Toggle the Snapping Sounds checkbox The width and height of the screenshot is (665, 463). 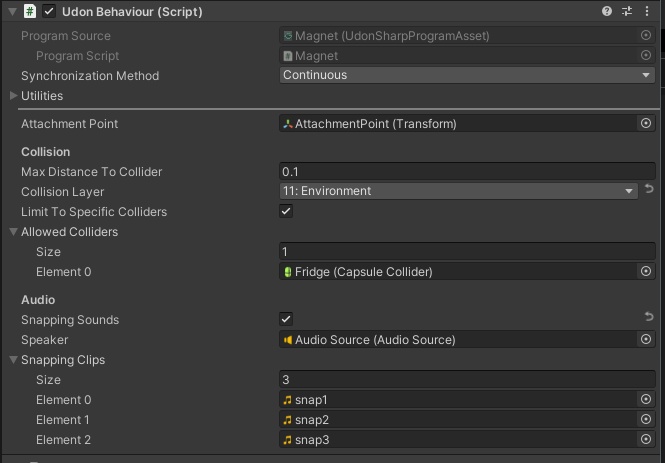point(286,319)
